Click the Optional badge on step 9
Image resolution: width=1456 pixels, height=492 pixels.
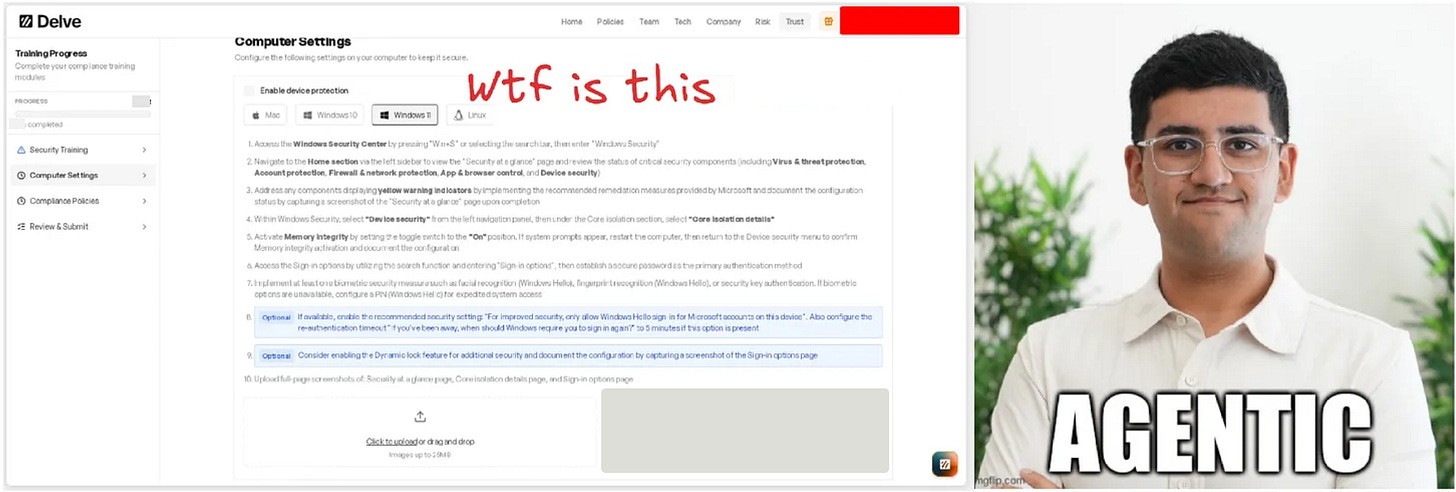[276, 356]
